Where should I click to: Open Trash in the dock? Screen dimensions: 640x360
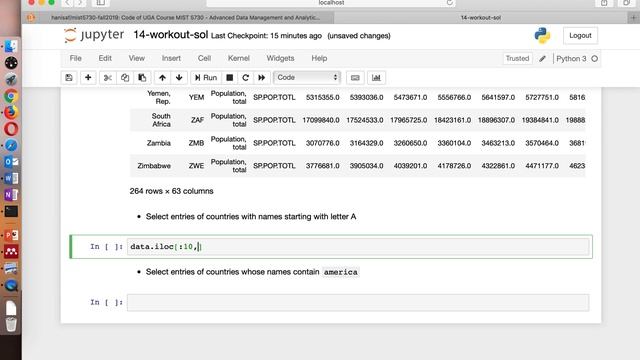(11, 324)
